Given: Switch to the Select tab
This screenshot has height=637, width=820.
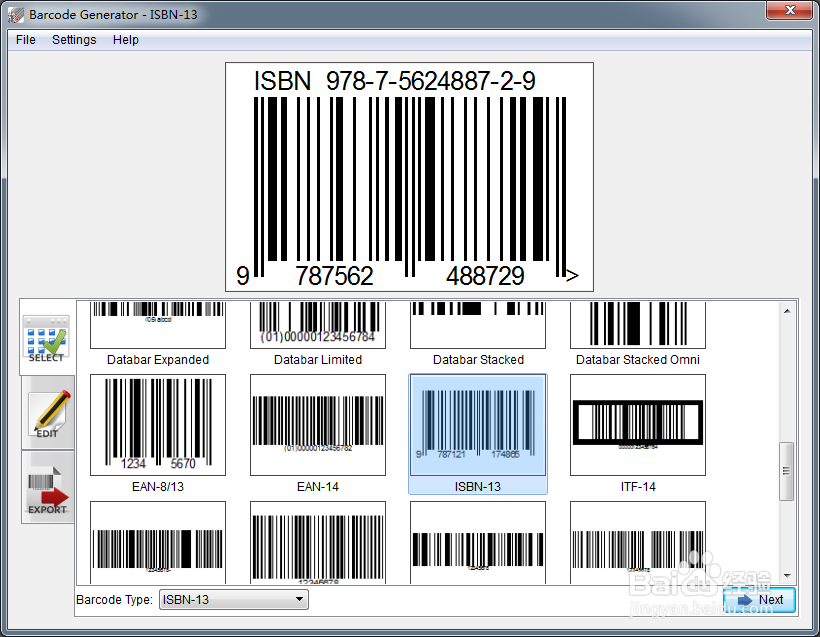Looking at the screenshot, I should click(46, 338).
